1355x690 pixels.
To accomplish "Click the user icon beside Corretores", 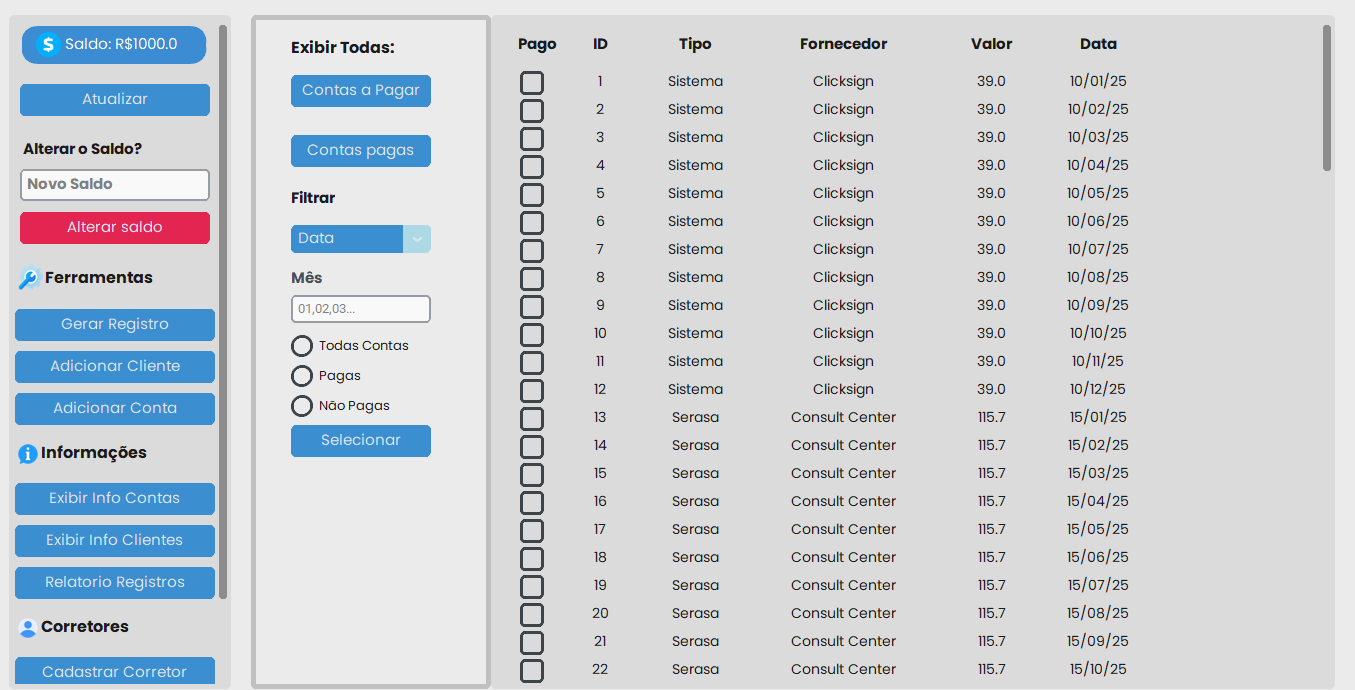I will pos(28,628).
